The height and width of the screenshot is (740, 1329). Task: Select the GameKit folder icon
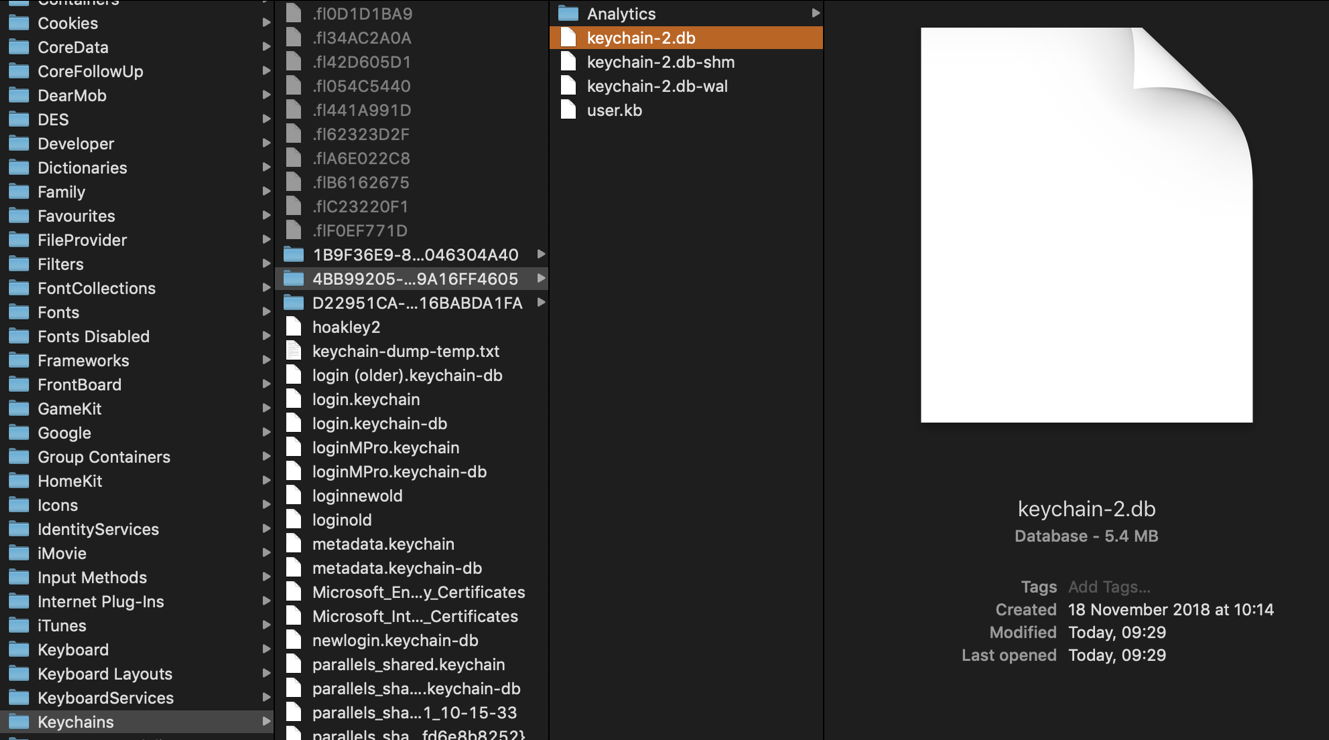[x=18, y=408]
